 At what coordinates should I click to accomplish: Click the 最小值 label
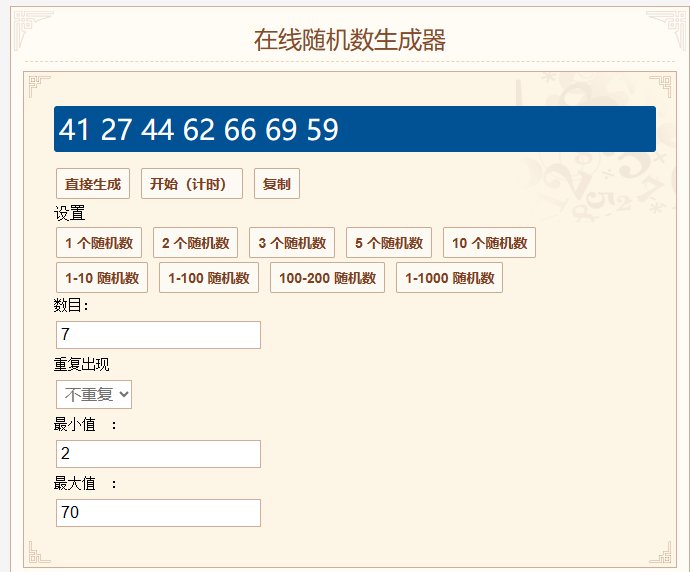[x=74, y=424]
